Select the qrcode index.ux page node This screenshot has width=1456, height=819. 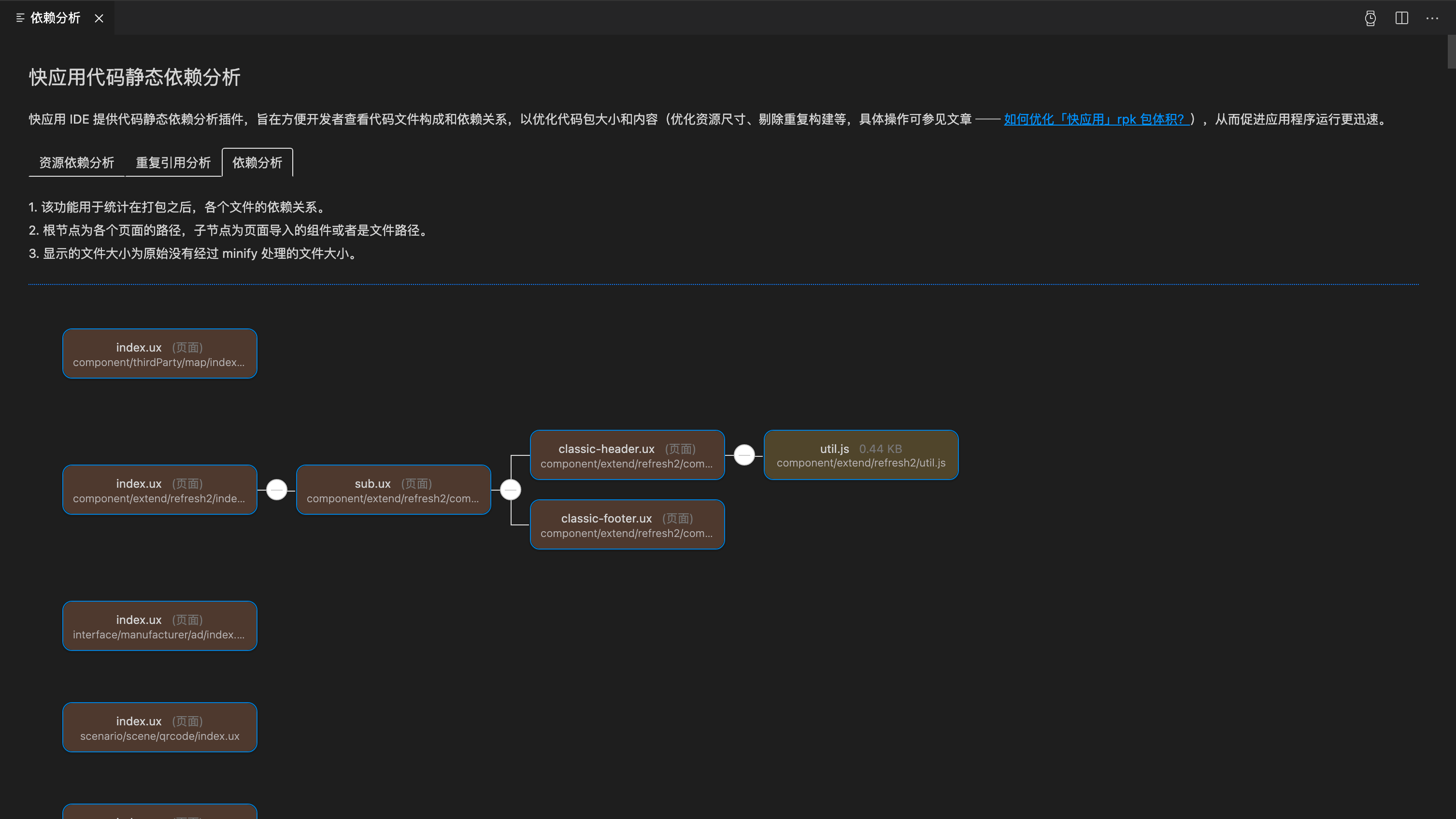[x=159, y=728]
